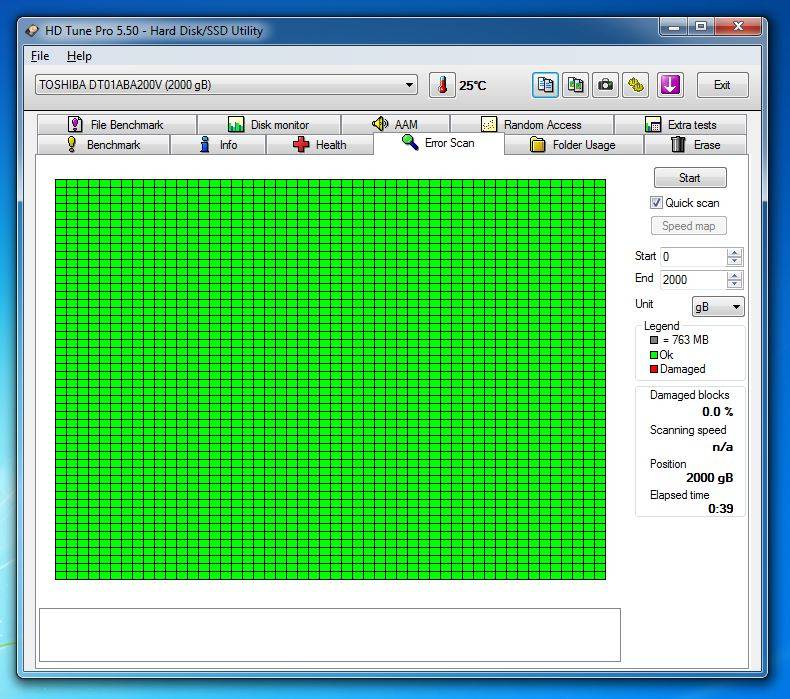Click the temperature thermometer icon
Viewport: 790px width, 699px height.
coord(442,85)
